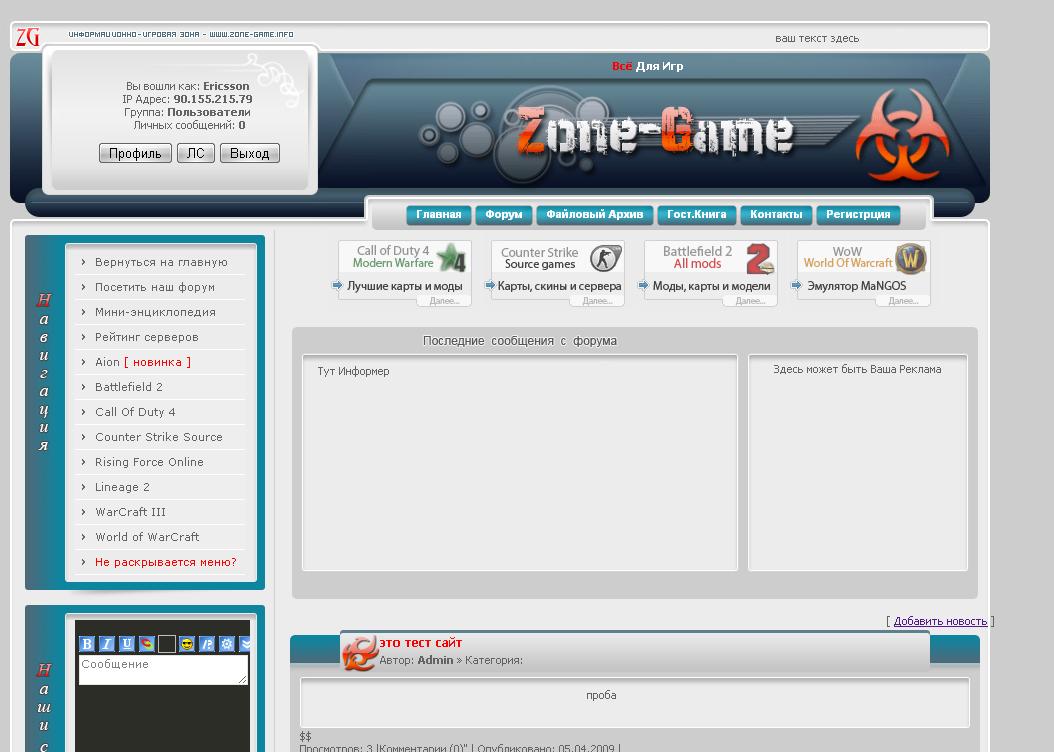This screenshot has width=1054, height=752.
Task: Open the Контакты menu tab
Action: [x=776, y=214]
